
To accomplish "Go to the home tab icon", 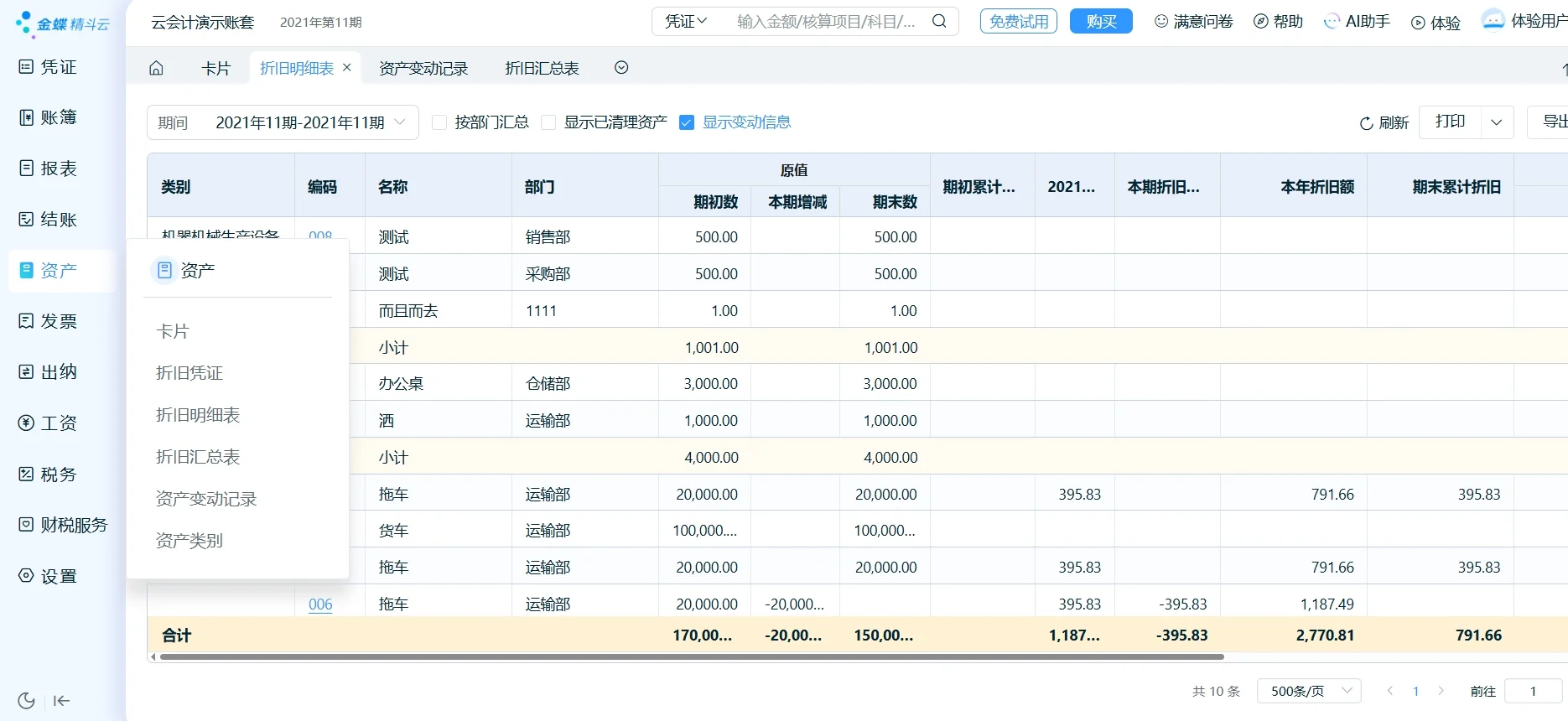I will click(156, 68).
